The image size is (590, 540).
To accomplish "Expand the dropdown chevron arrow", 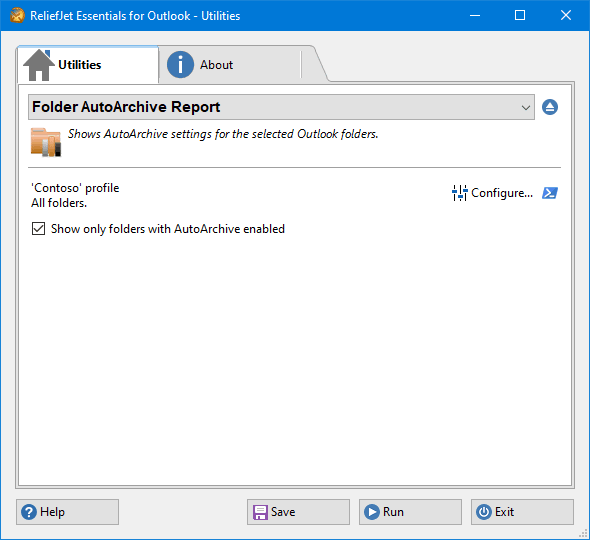I will coord(526,108).
